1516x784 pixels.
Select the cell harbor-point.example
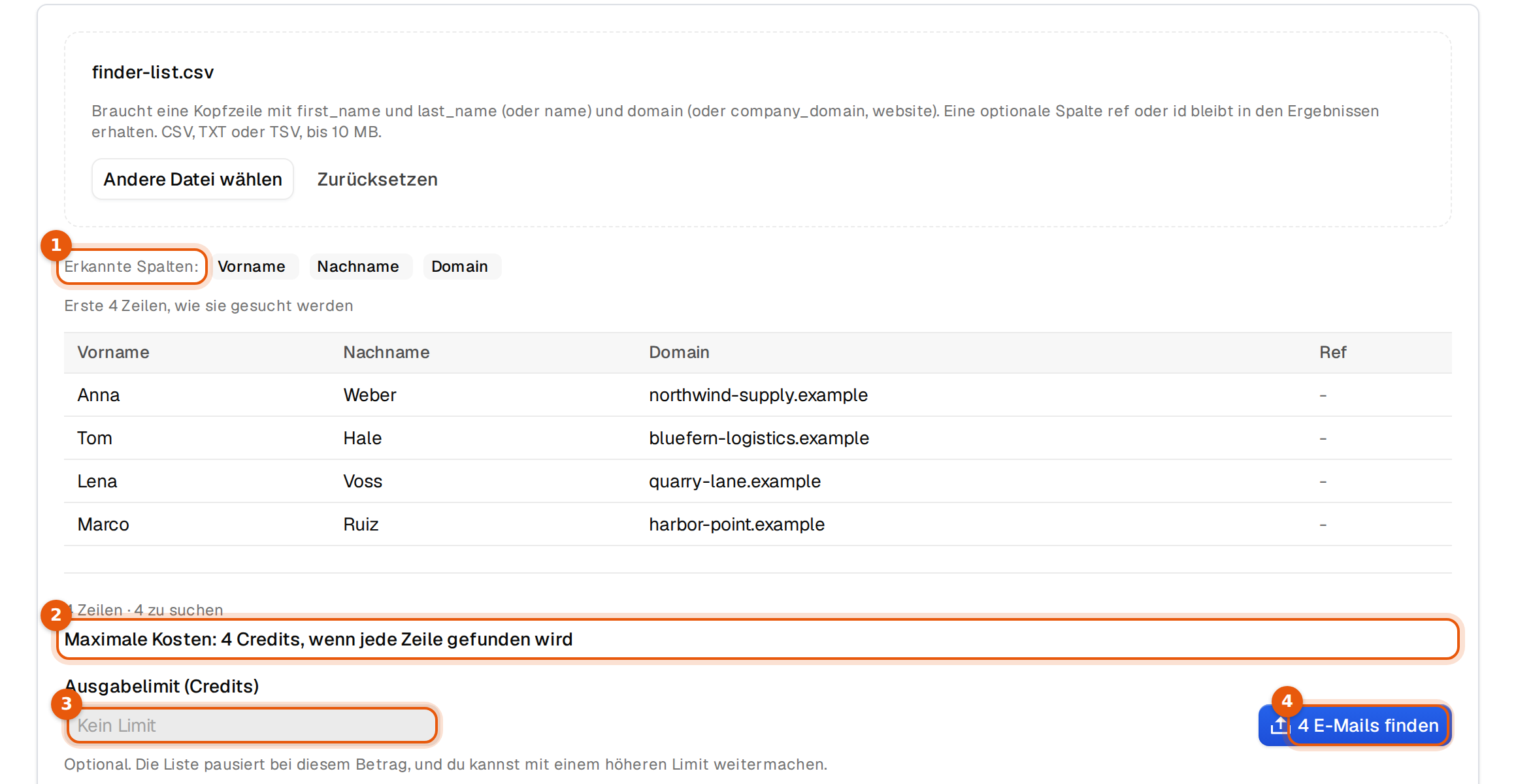point(736,524)
